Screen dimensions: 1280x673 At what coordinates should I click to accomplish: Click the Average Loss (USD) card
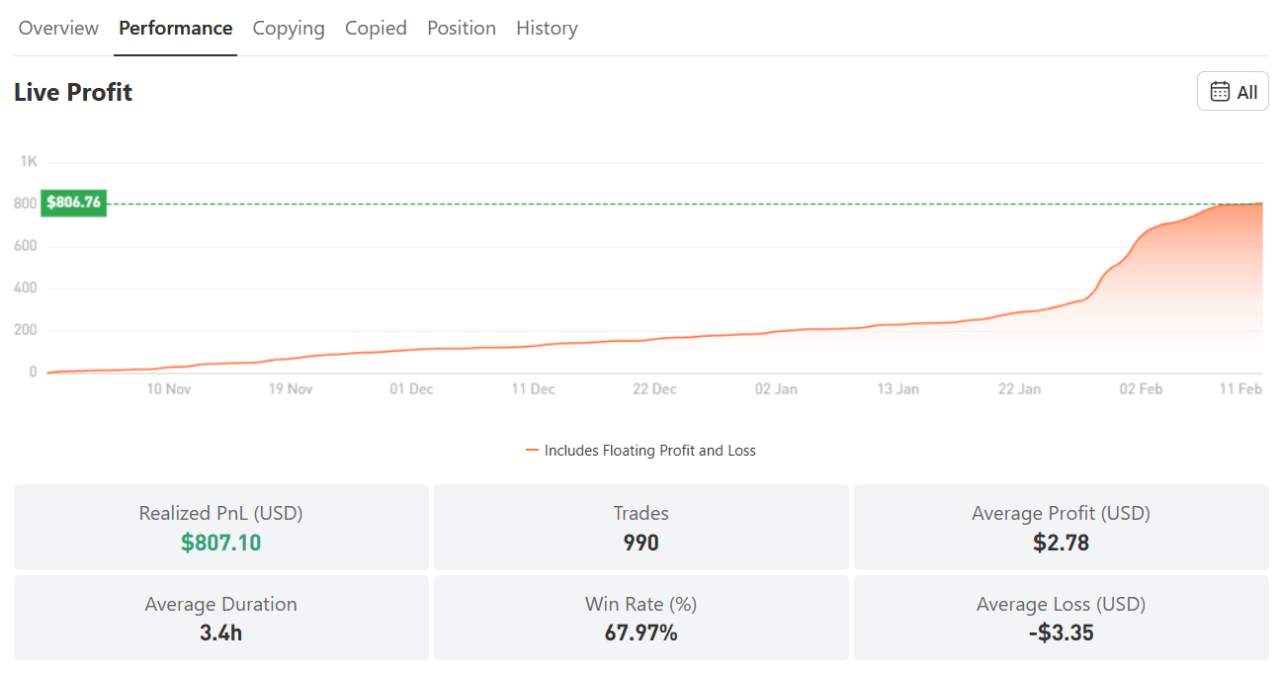(x=1061, y=617)
